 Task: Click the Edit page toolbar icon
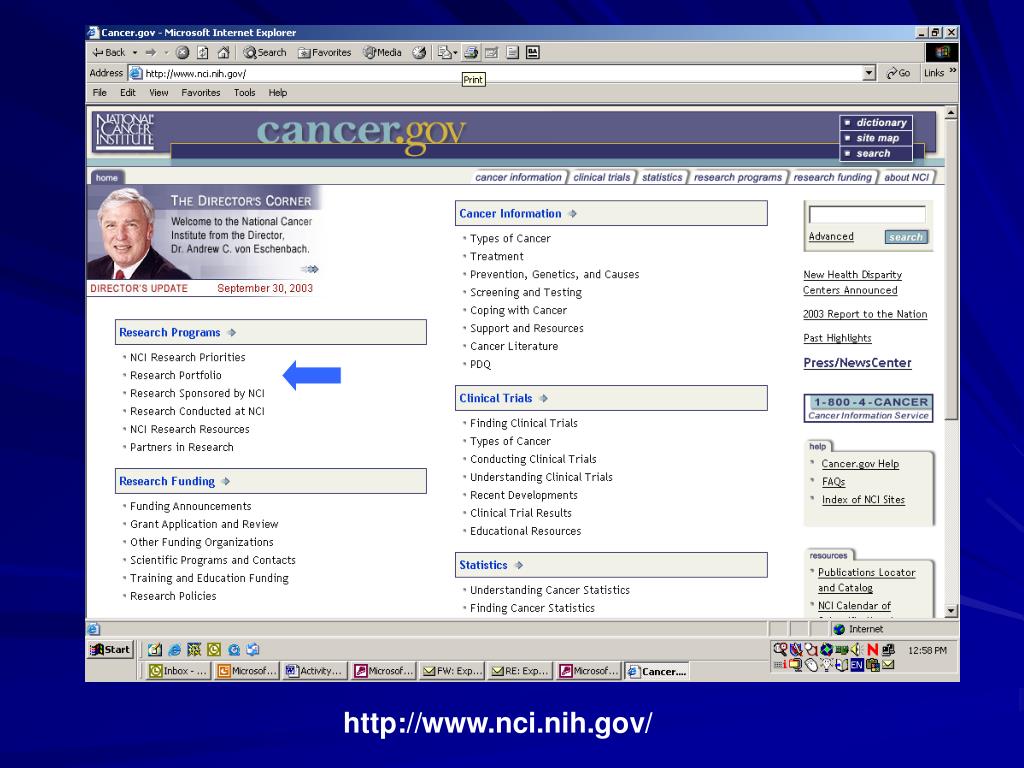pyautogui.click(x=491, y=52)
